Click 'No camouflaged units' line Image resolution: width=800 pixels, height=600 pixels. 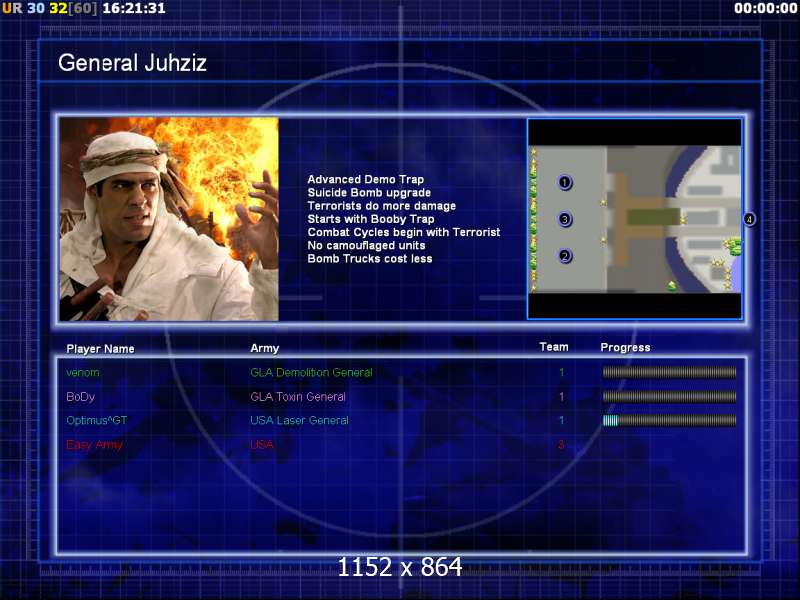click(366, 246)
